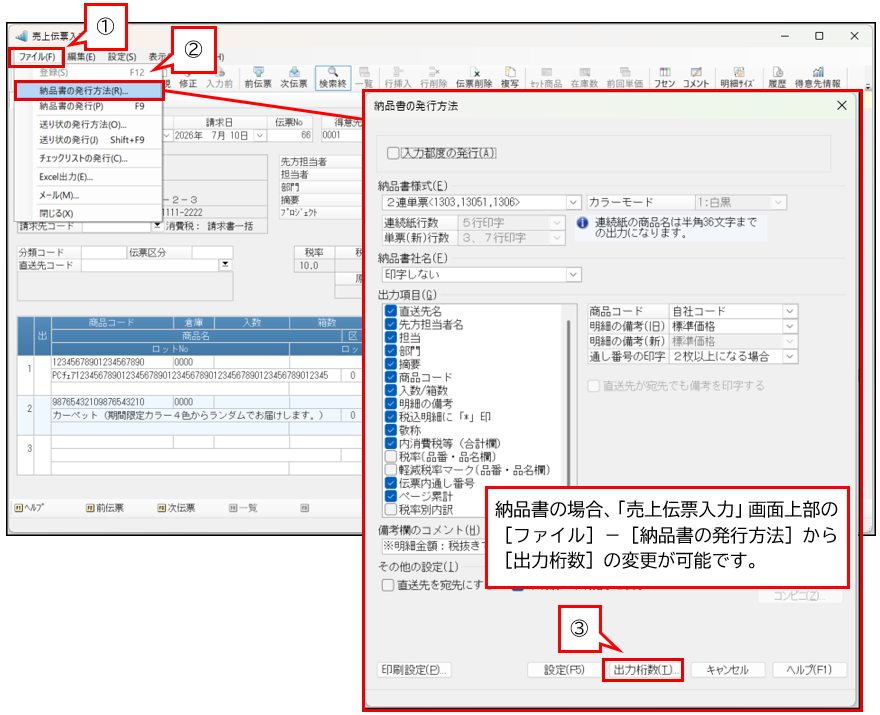Open the ファイル menu
Image resolution: width=880 pixels, height=715 pixels.
[x=37, y=57]
